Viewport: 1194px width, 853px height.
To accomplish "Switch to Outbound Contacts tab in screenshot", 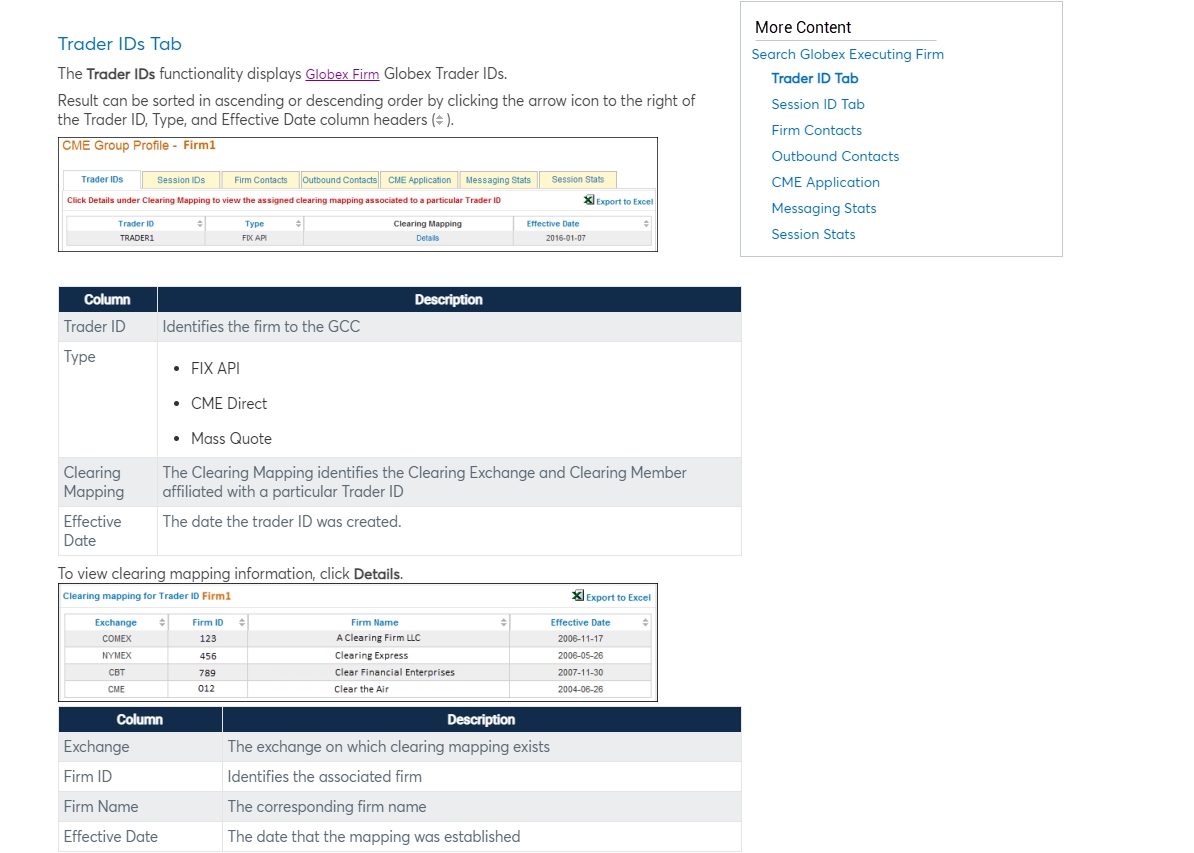I will pos(340,181).
